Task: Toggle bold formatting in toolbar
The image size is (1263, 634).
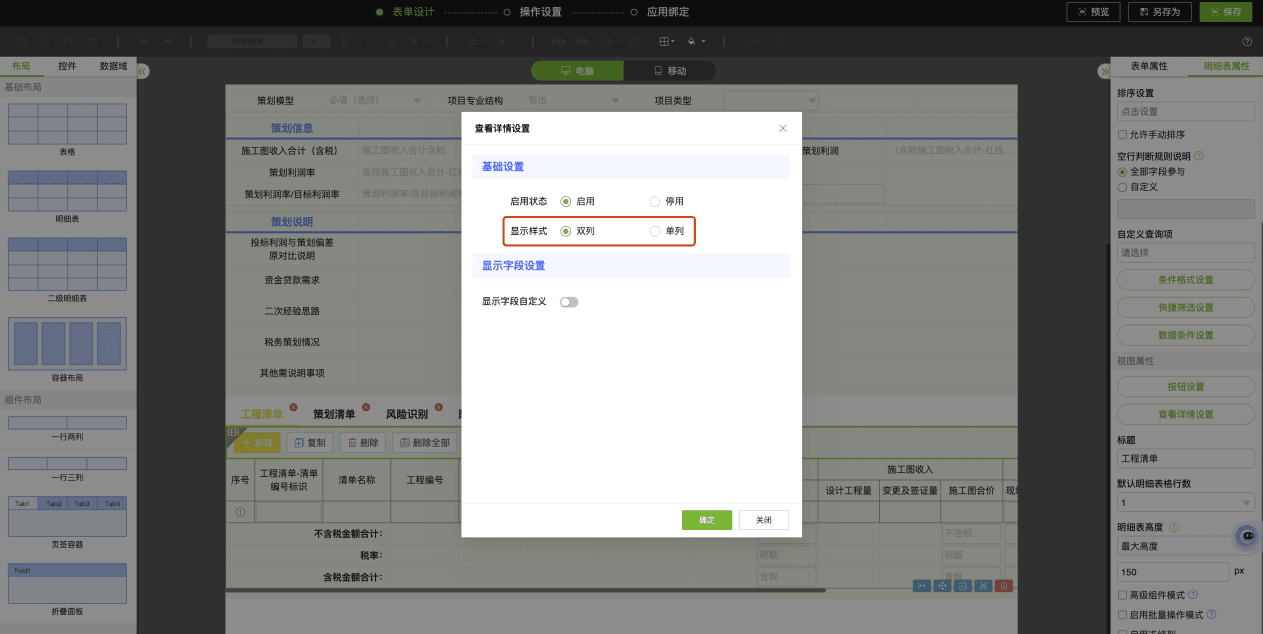Action: tap(343, 41)
